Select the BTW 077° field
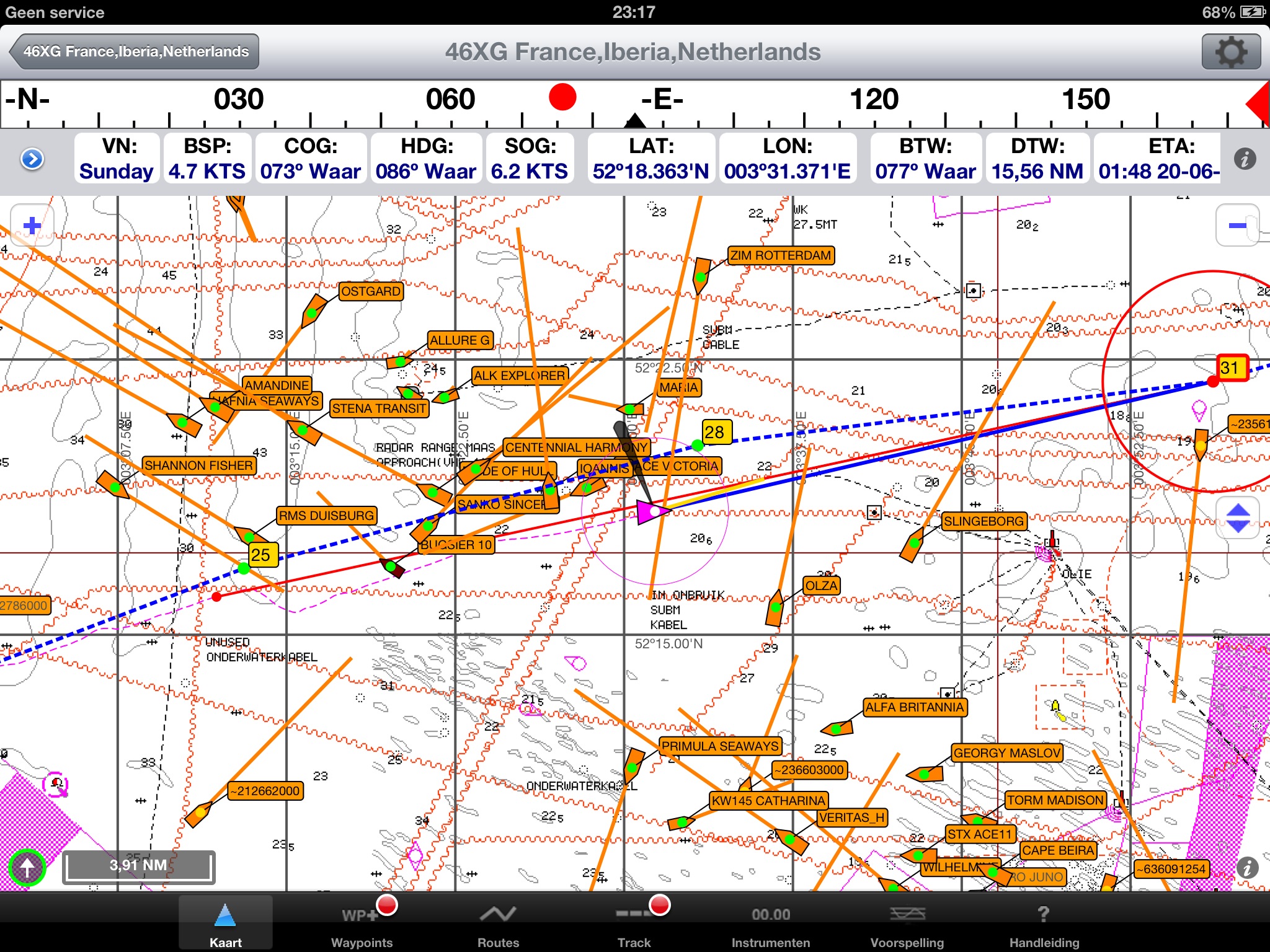 coord(926,159)
